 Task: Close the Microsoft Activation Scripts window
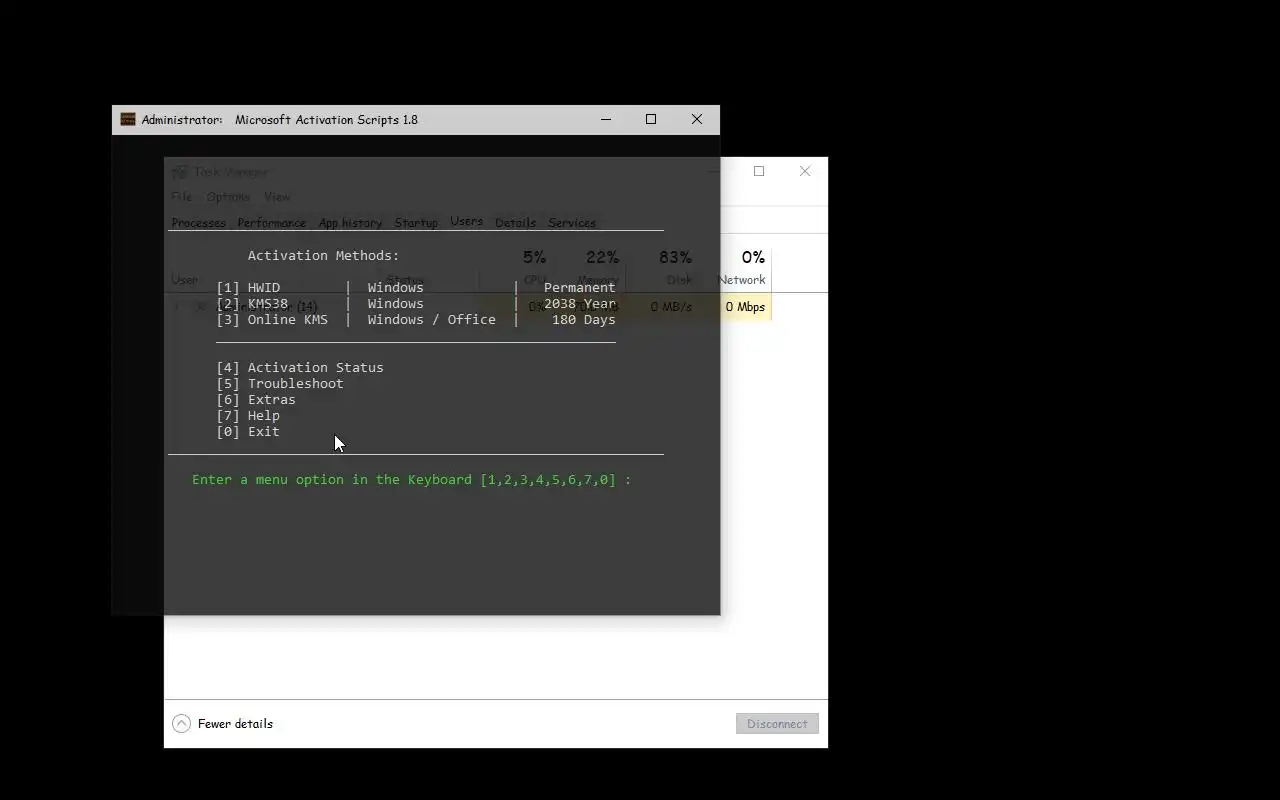697,119
